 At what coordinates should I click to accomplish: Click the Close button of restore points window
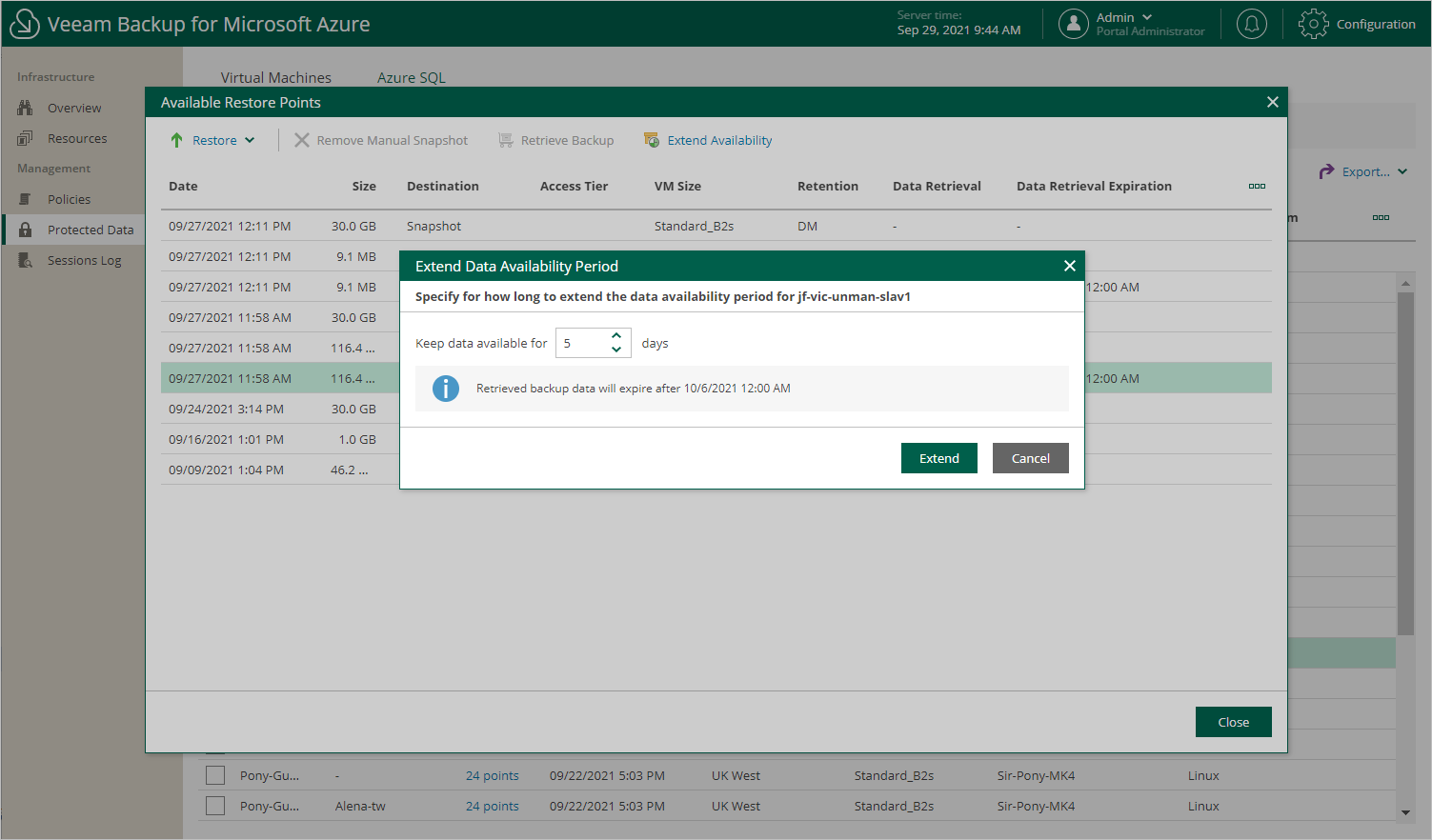point(1234,722)
